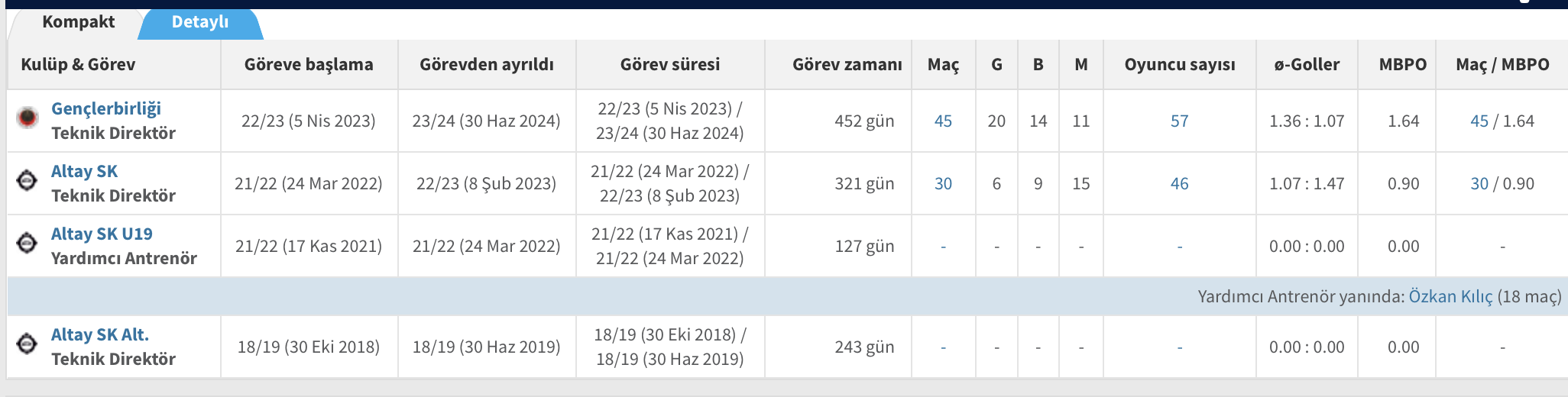Click the Oyuncu sayısı column header
Viewport: 1568px width, 397px height.
point(1179,65)
